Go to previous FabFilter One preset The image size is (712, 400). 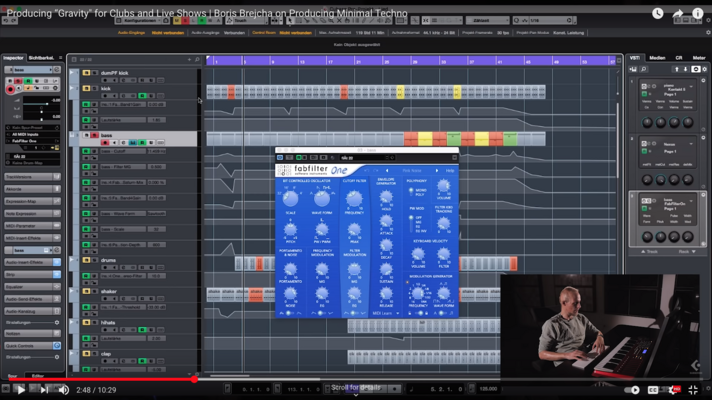(387, 171)
